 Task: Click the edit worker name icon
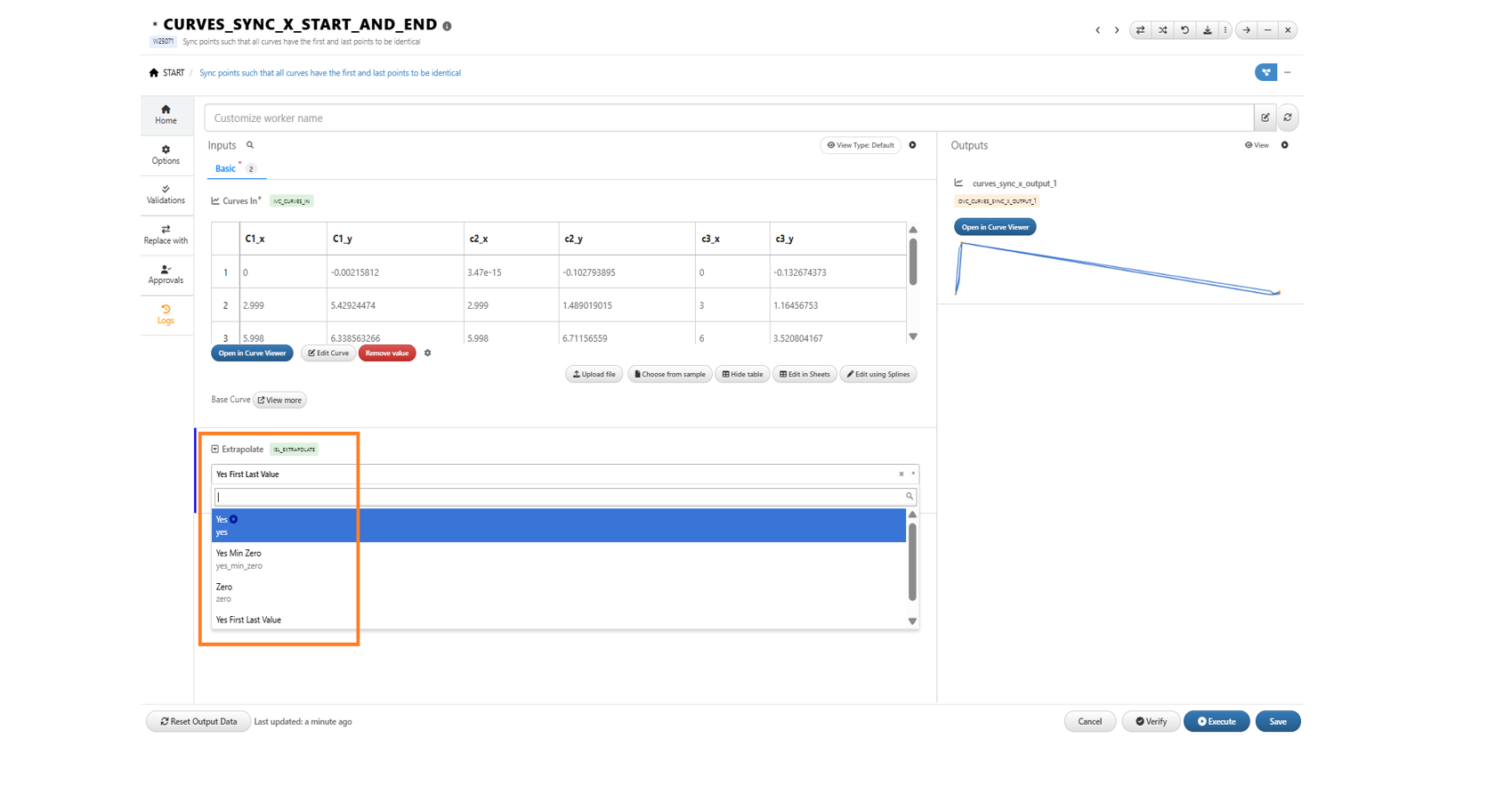1265,118
